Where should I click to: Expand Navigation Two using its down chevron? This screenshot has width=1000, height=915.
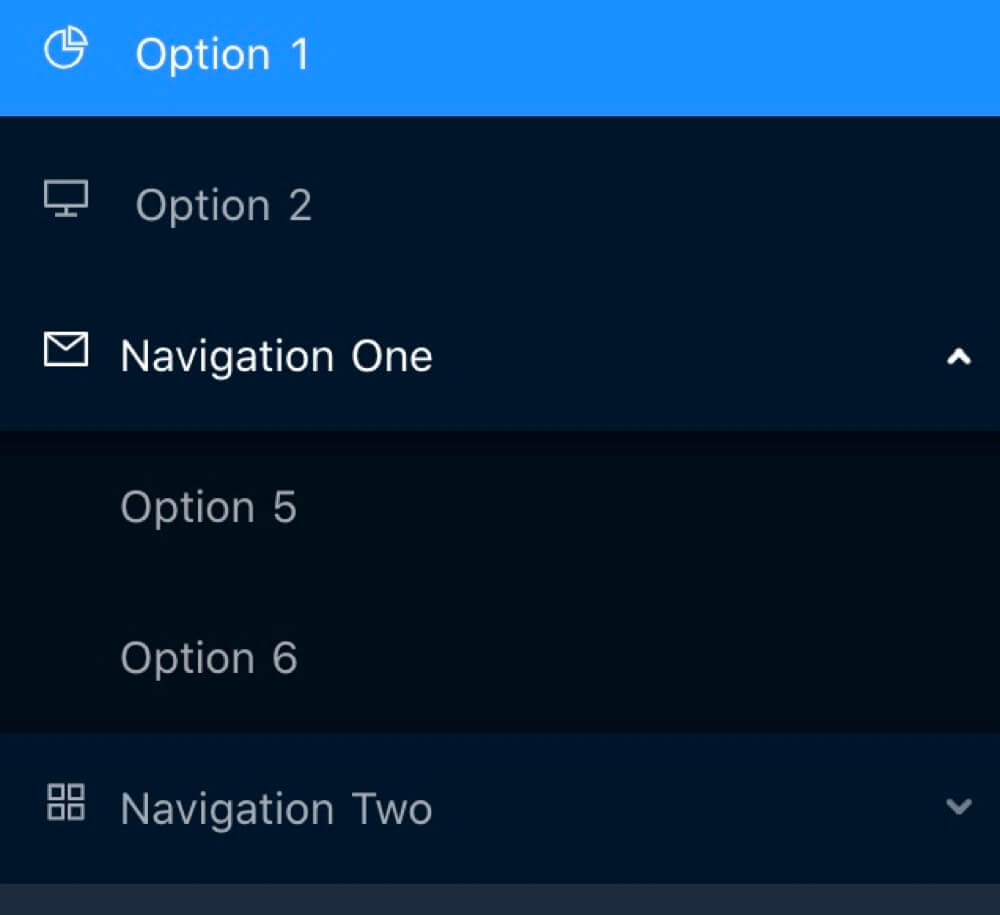(x=958, y=807)
